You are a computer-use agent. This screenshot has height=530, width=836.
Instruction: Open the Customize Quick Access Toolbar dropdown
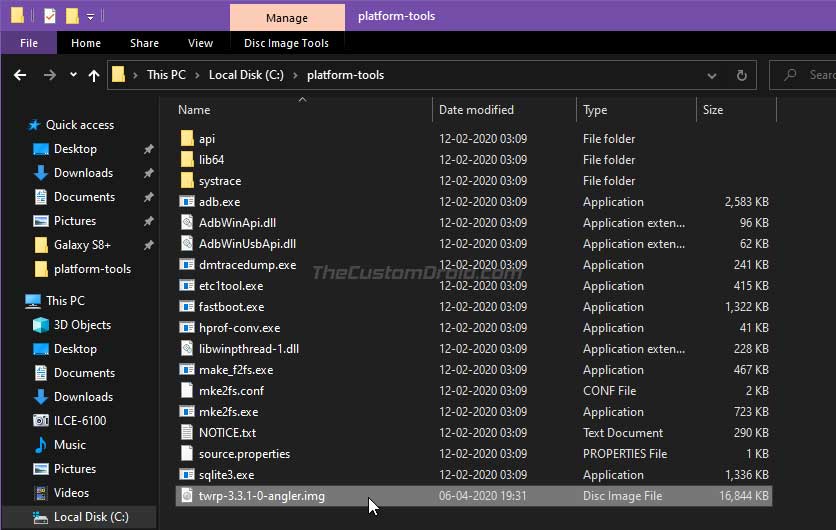click(x=91, y=17)
